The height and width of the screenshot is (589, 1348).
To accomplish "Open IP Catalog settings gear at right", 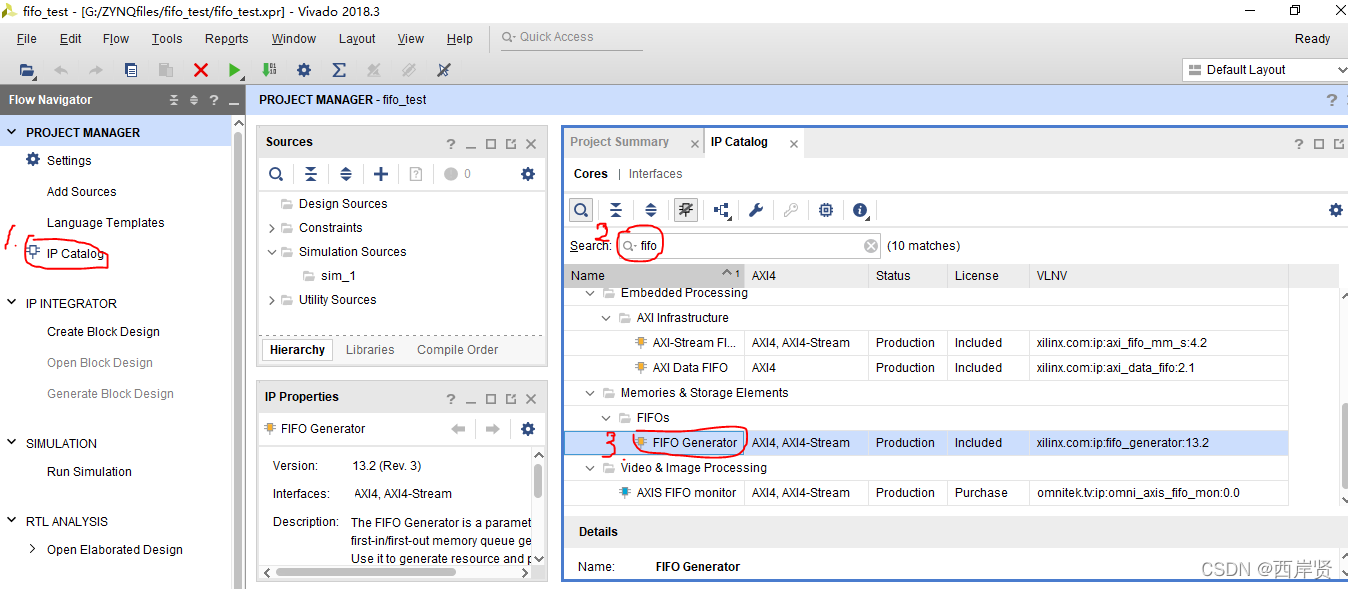I will (x=1335, y=210).
